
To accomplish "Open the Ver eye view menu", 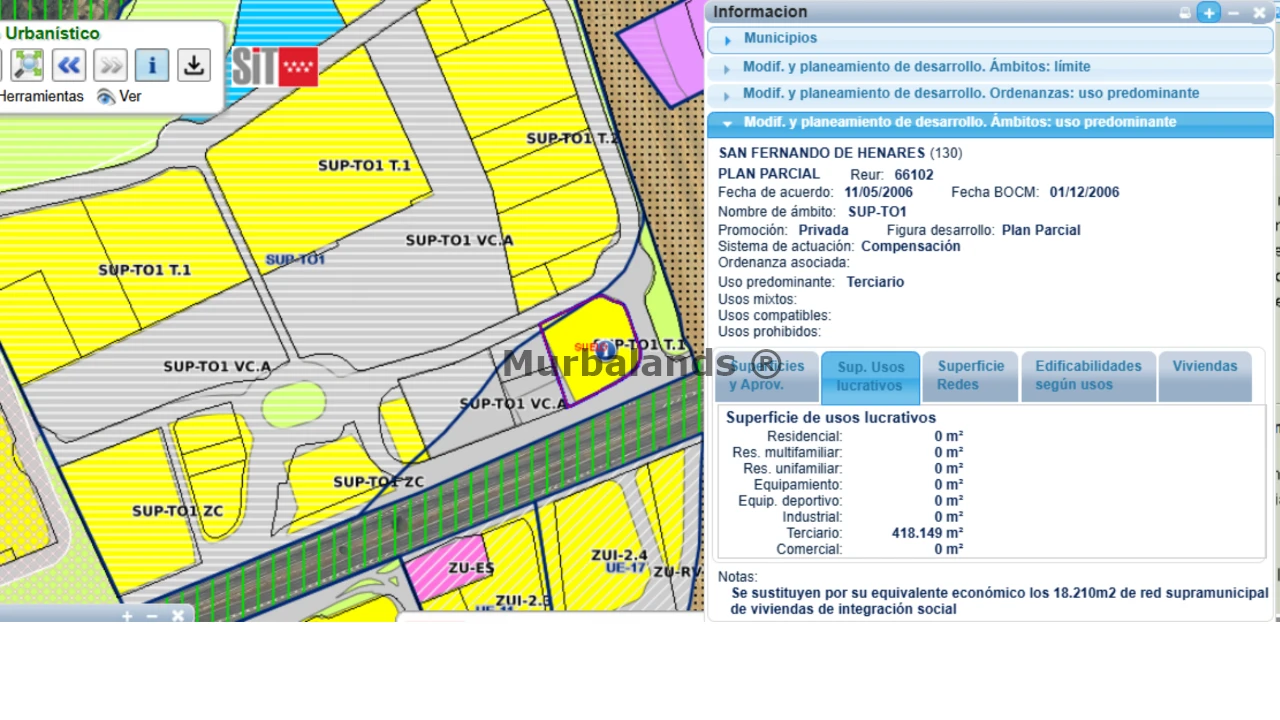I will tap(119, 97).
